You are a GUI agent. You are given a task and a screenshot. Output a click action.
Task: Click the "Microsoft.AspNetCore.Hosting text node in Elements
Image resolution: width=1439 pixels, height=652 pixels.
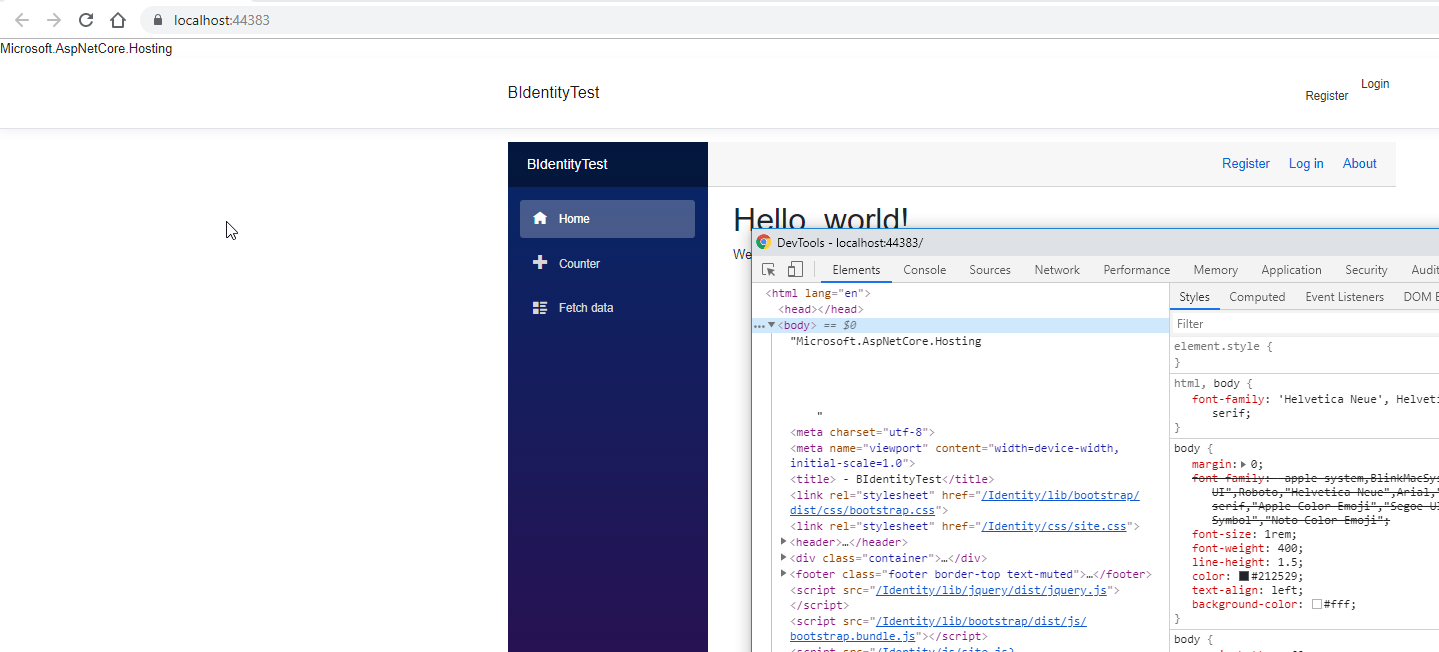point(886,341)
